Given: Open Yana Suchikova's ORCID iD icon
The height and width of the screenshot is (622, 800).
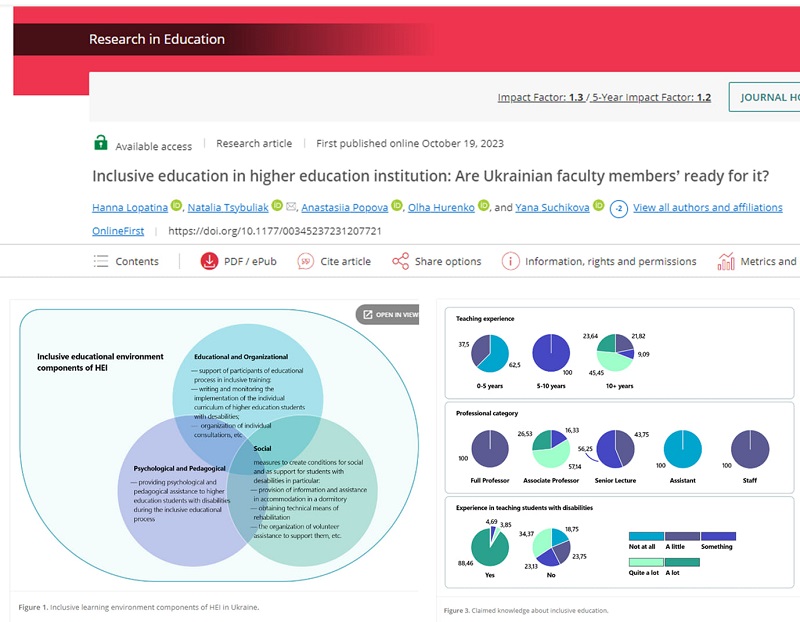Looking at the screenshot, I should 598,205.
